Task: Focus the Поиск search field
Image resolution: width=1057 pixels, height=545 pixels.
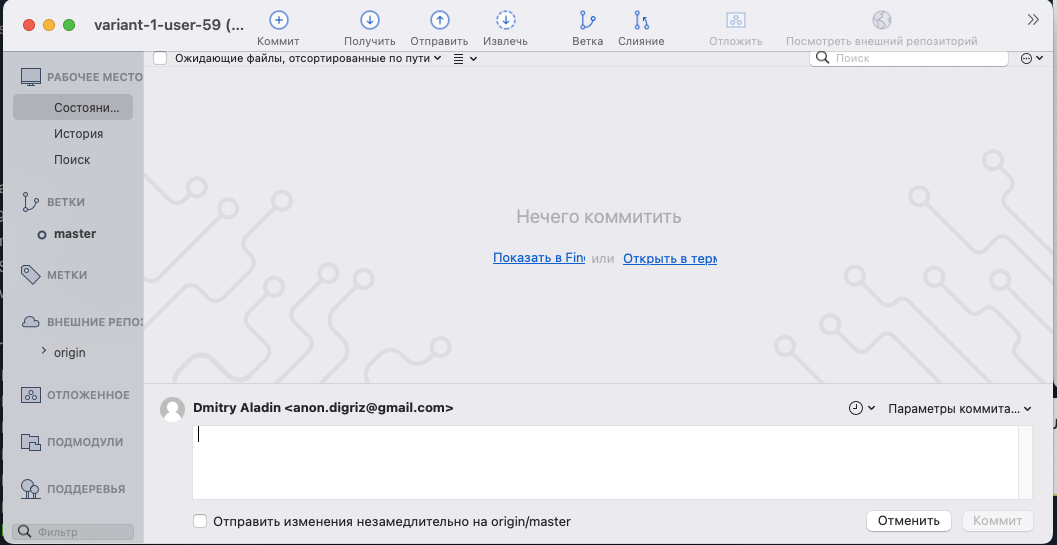Action: (x=909, y=58)
